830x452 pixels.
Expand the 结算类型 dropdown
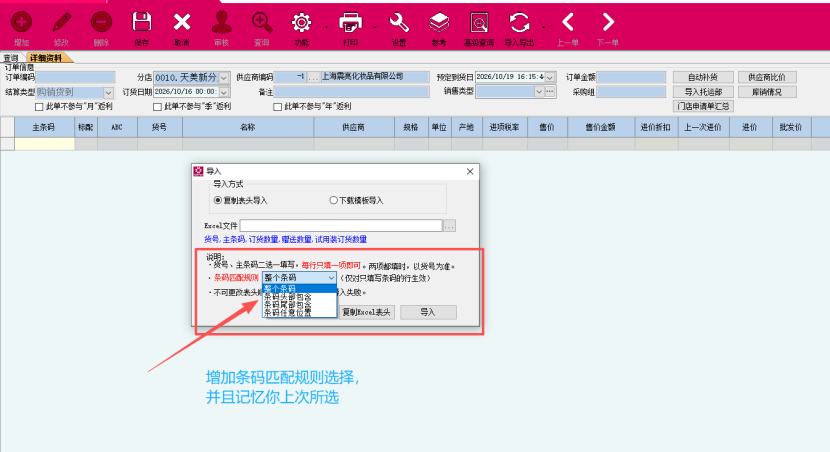pos(109,92)
